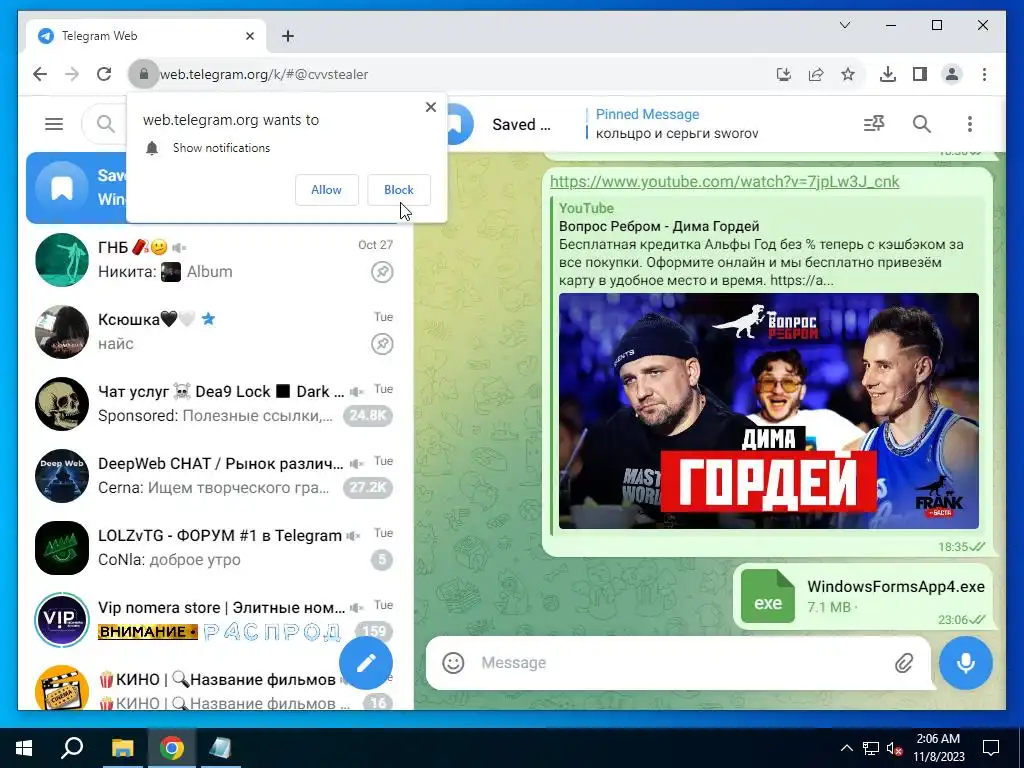
Task: Download the WindowsFormsApp4.exe file icon
Action: [767, 596]
